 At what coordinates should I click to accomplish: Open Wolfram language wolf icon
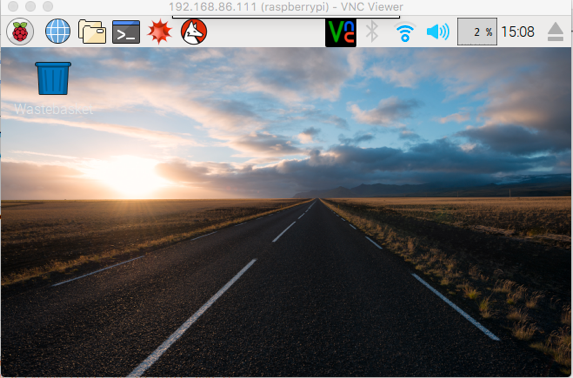[194, 32]
